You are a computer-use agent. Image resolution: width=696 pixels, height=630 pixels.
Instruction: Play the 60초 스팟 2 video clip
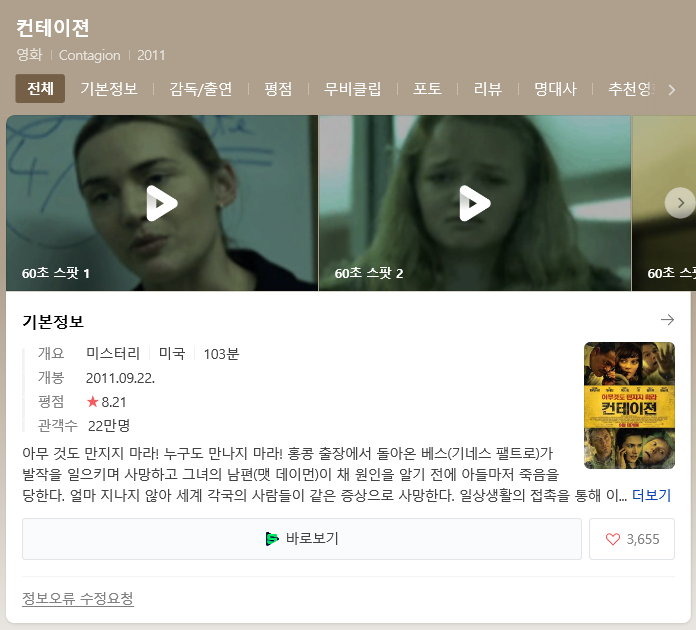[475, 203]
